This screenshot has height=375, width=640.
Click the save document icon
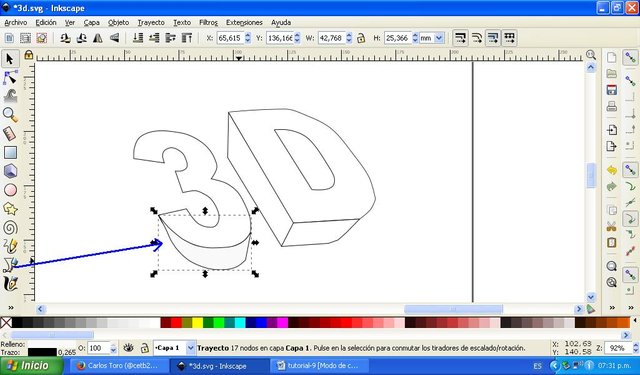tap(611, 90)
